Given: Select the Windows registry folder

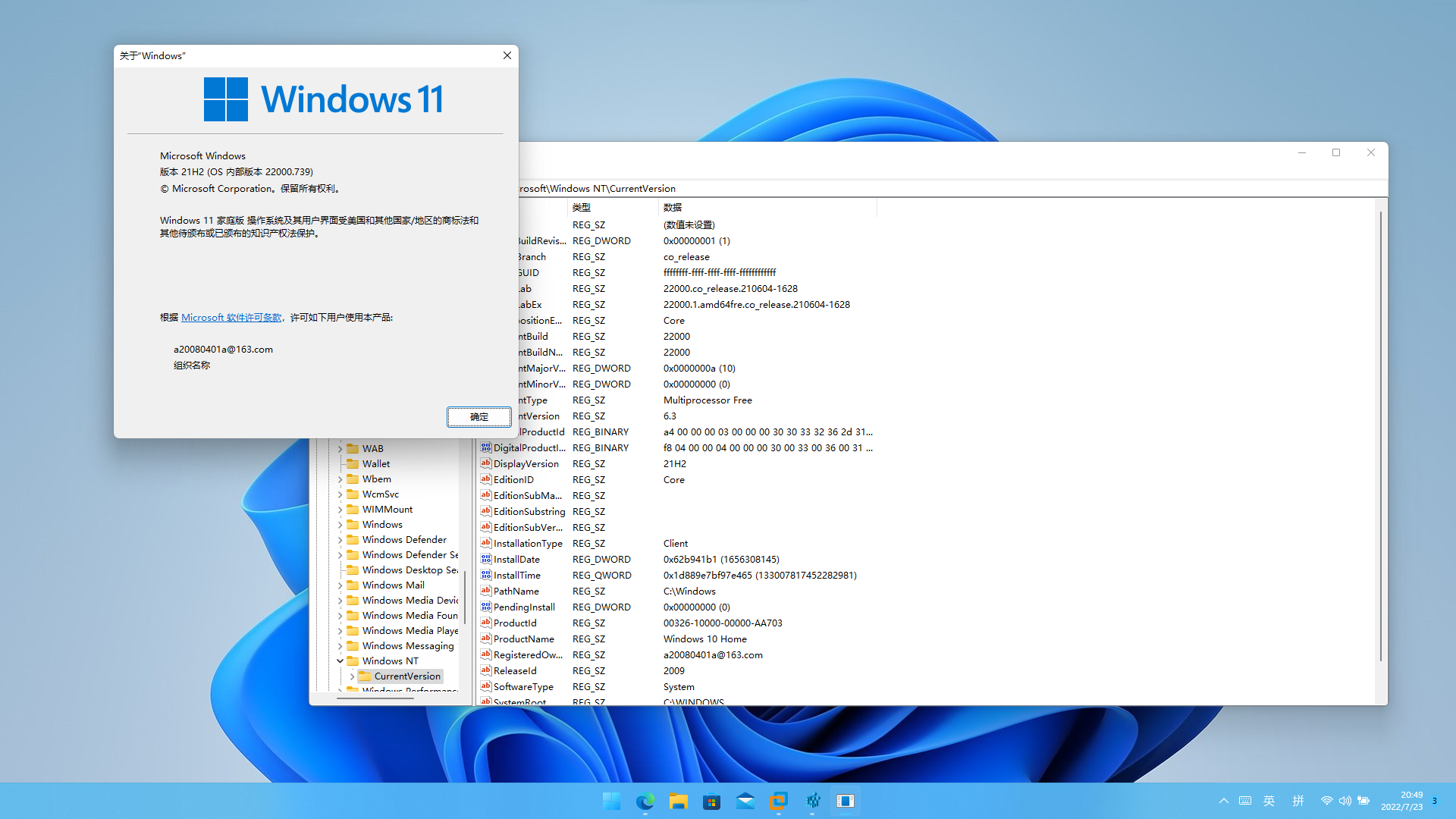Looking at the screenshot, I should (375, 525).
